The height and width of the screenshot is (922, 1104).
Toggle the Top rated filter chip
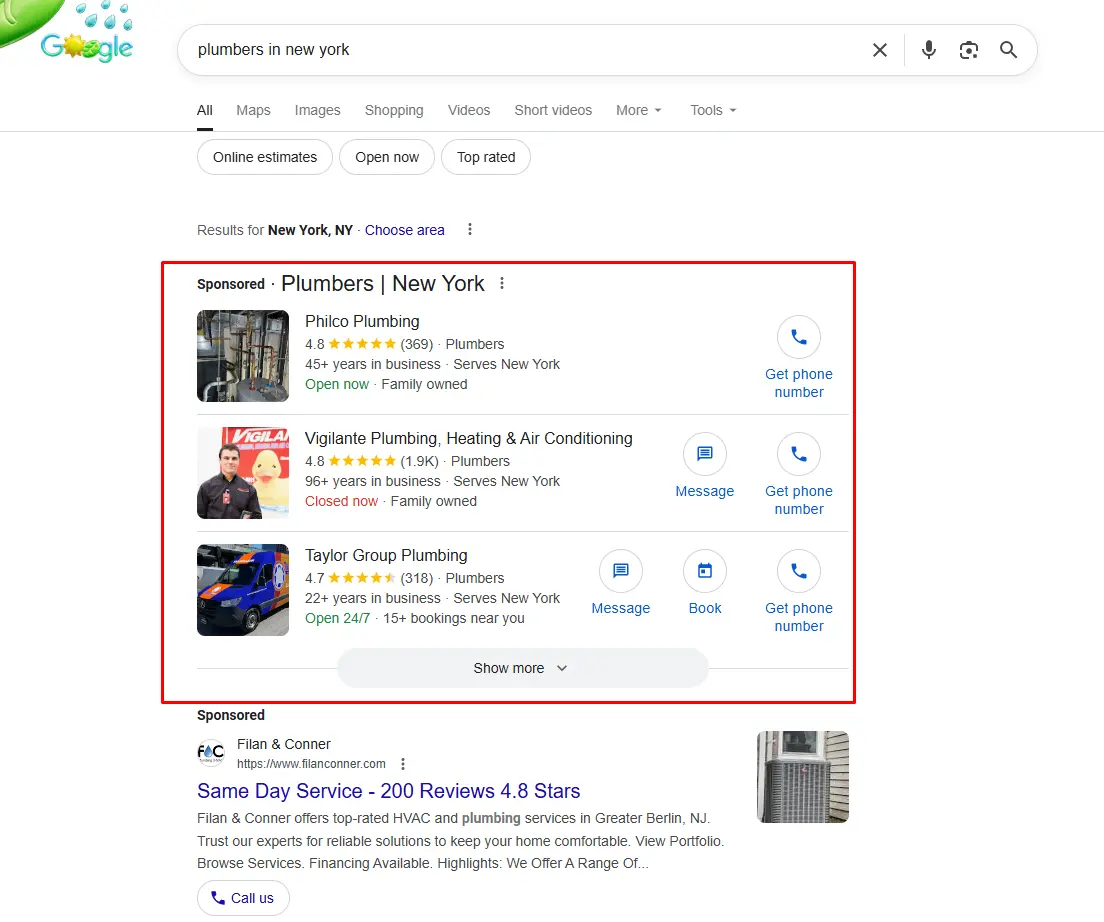click(486, 157)
